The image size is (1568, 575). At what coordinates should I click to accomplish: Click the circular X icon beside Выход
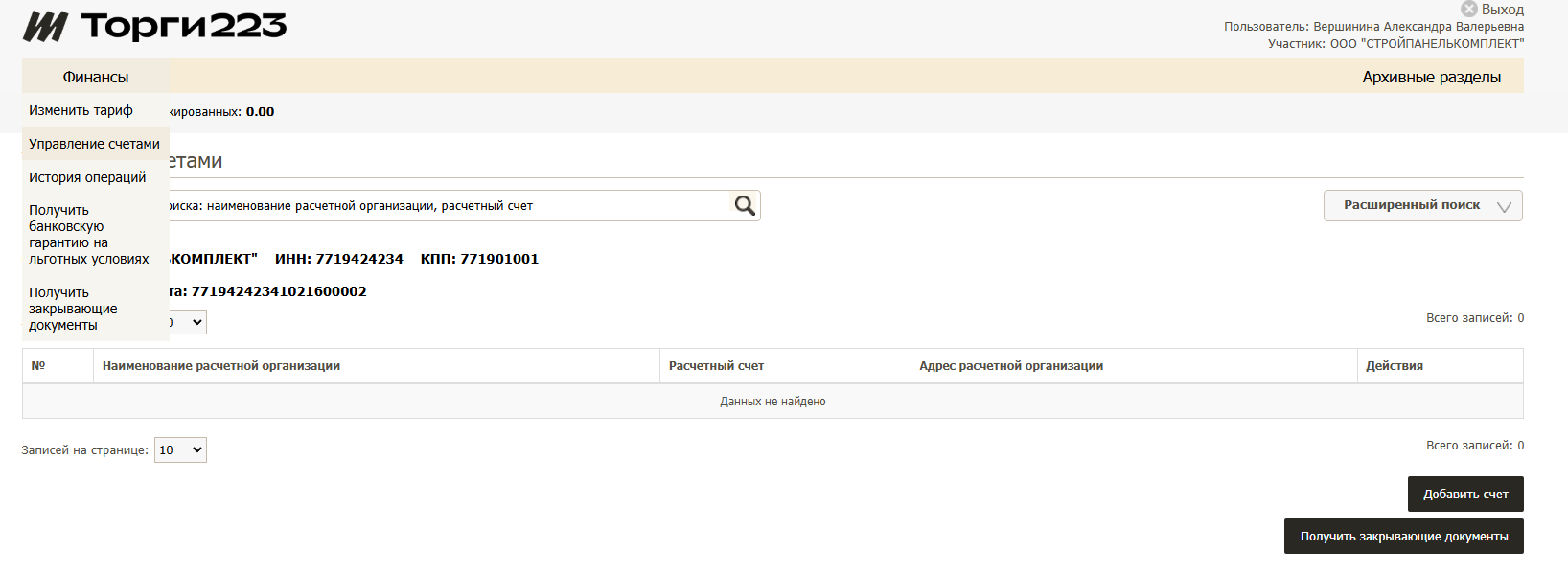pyautogui.click(x=1468, y=9)
